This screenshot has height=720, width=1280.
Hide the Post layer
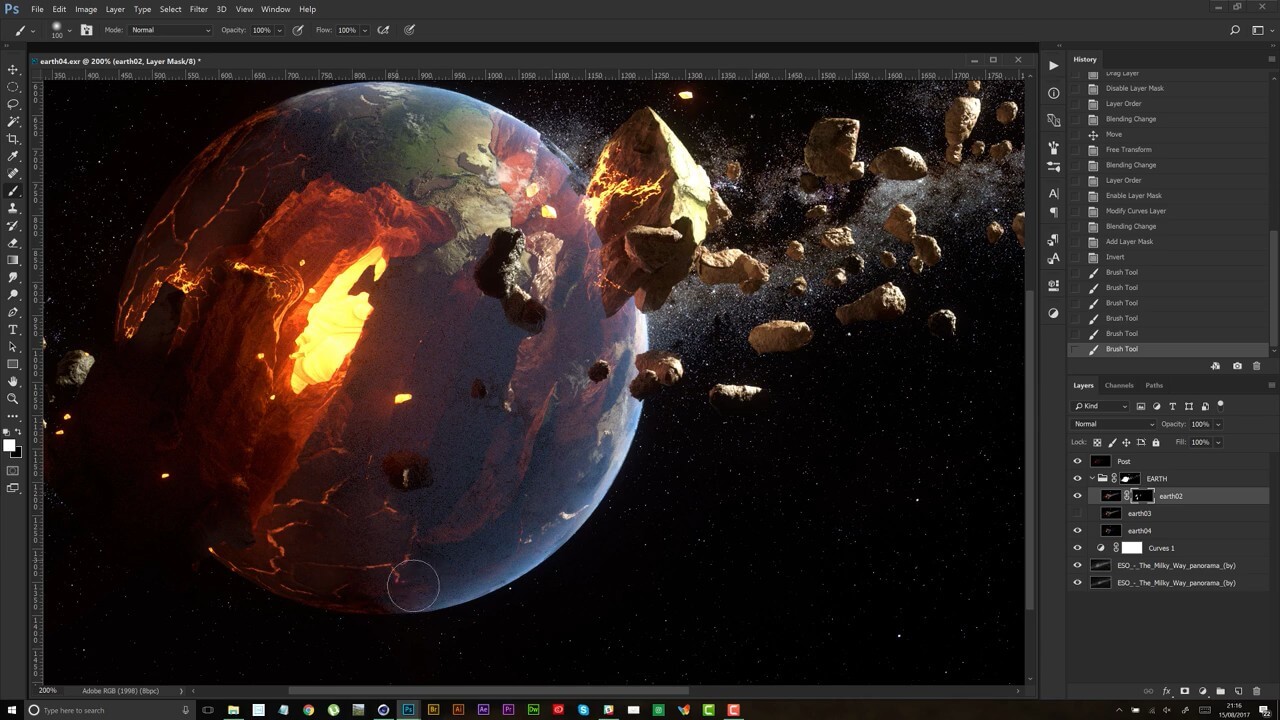point(1077,461)
